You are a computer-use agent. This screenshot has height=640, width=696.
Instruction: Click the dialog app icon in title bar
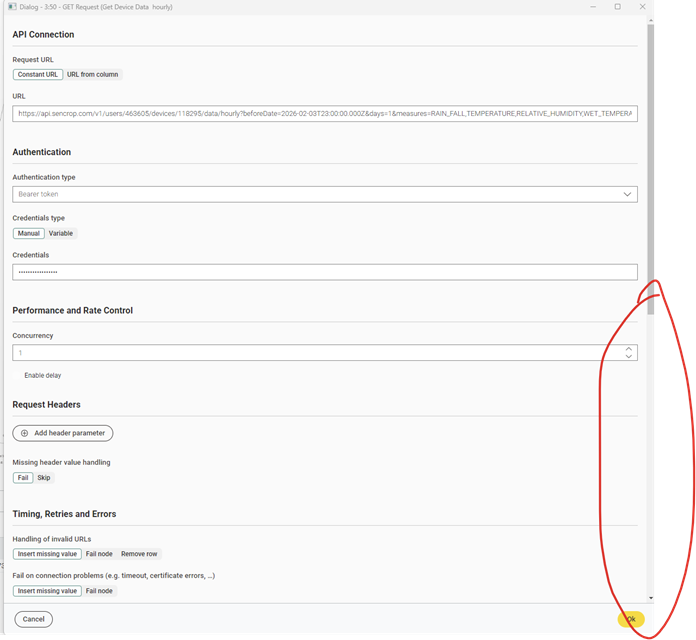coord(10,7)
